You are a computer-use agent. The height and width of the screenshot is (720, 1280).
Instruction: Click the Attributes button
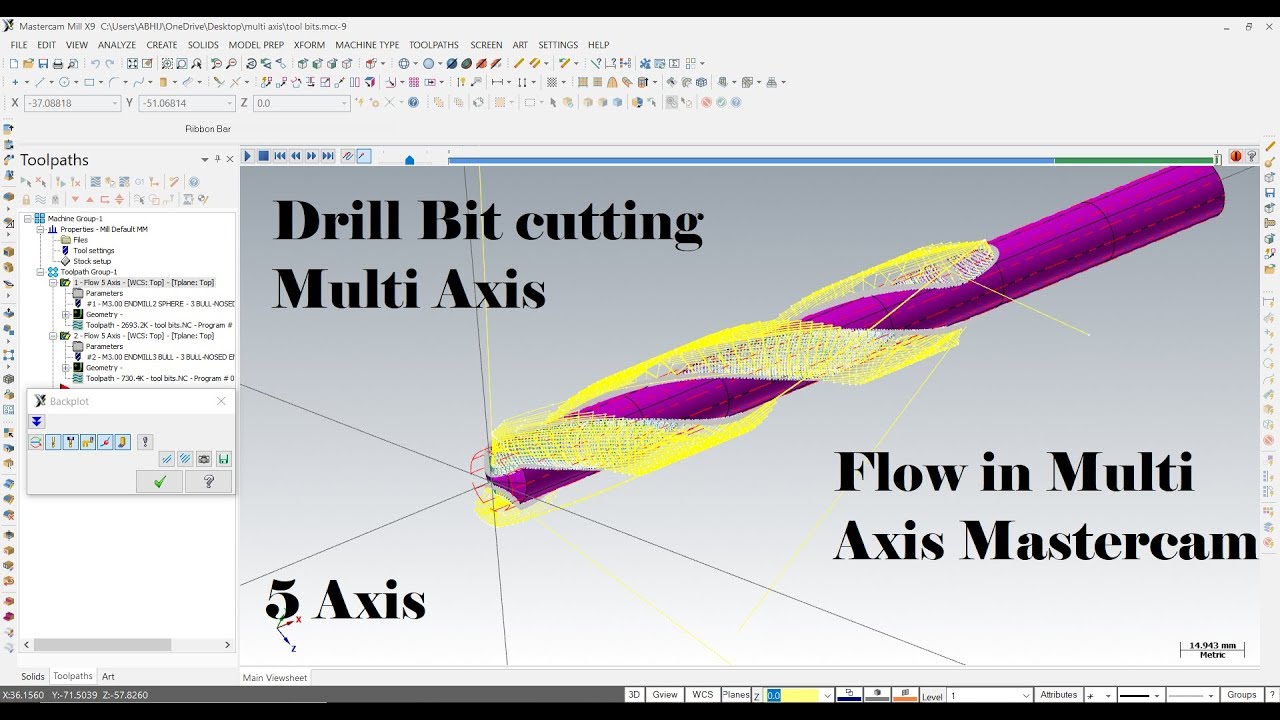click(1059, 695)
